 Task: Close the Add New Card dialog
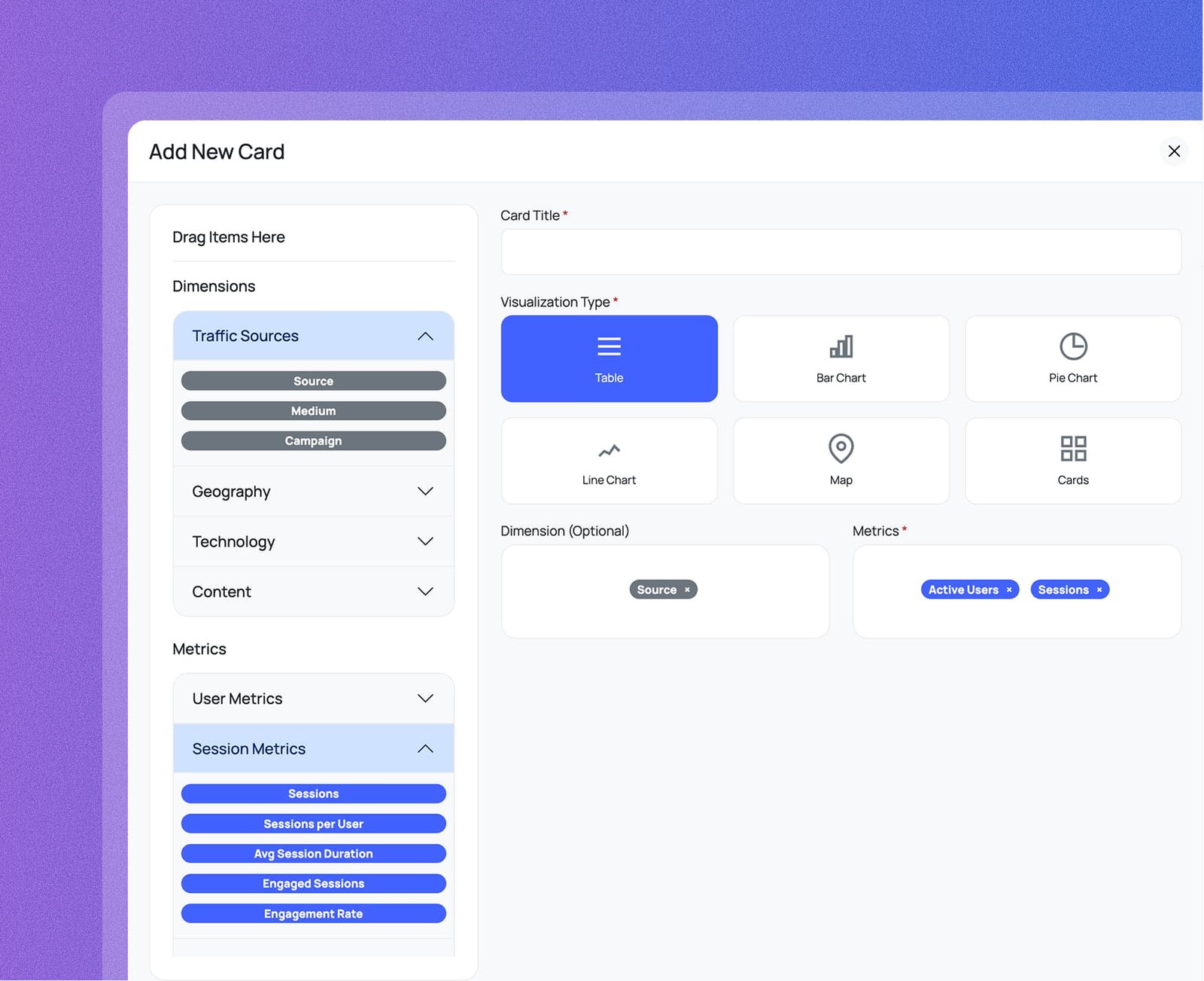coord(1174,151)
